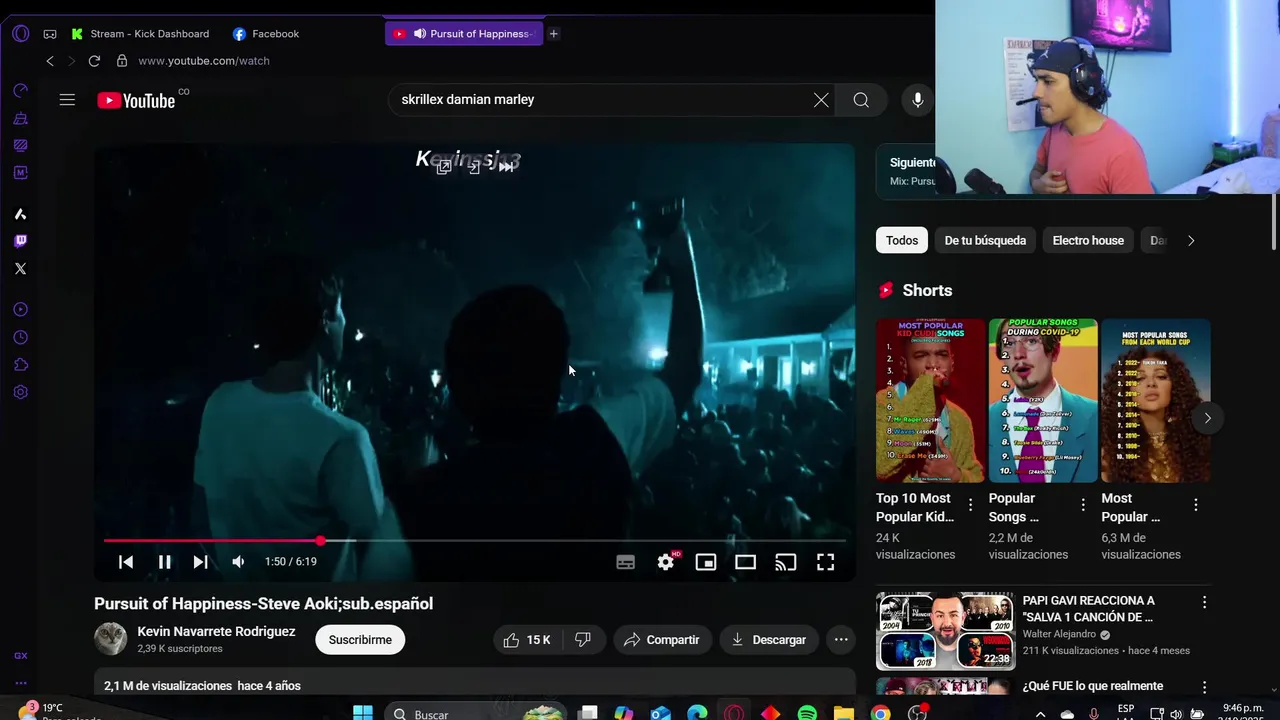Screen dimensions: 1280x720
Task: Open GX Control speedometer in sidebar
Action: 20,91
